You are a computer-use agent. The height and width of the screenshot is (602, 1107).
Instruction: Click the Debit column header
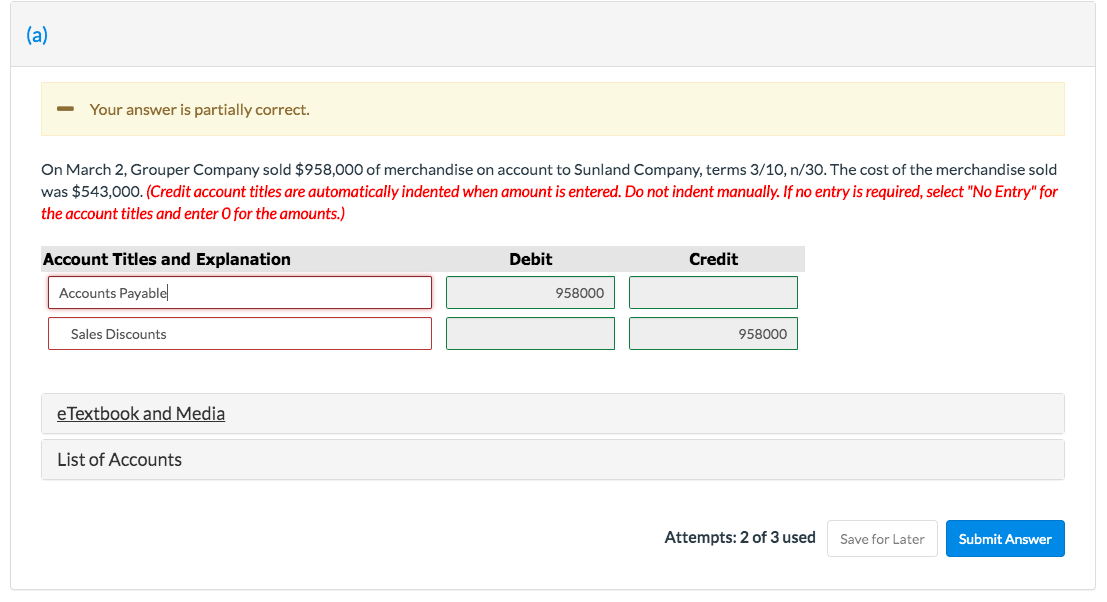click(530, 259)
